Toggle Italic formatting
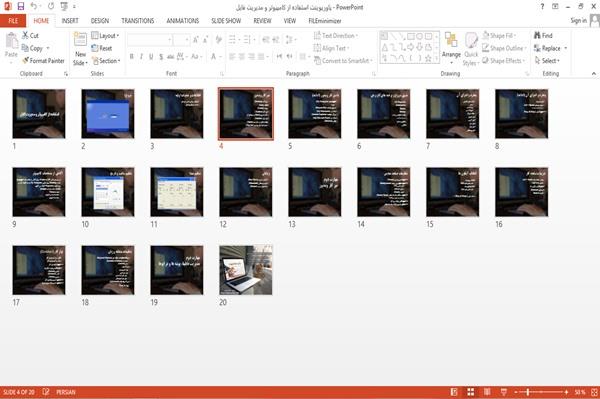The width and height of the screenshot is (600, 399). [x=141, y=57]
